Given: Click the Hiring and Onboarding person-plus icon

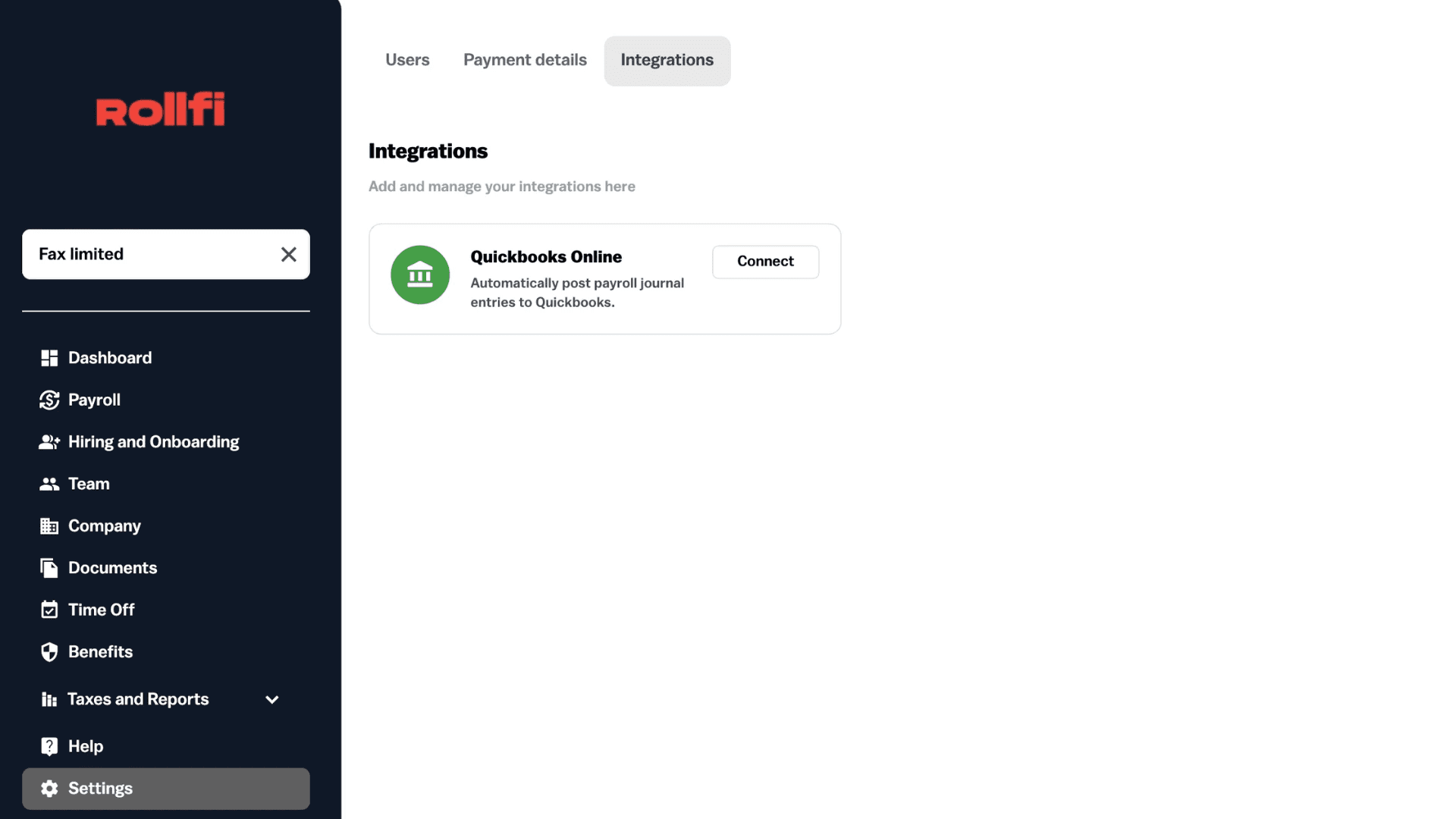Looking at the screenshot, I should pos(49,442).
